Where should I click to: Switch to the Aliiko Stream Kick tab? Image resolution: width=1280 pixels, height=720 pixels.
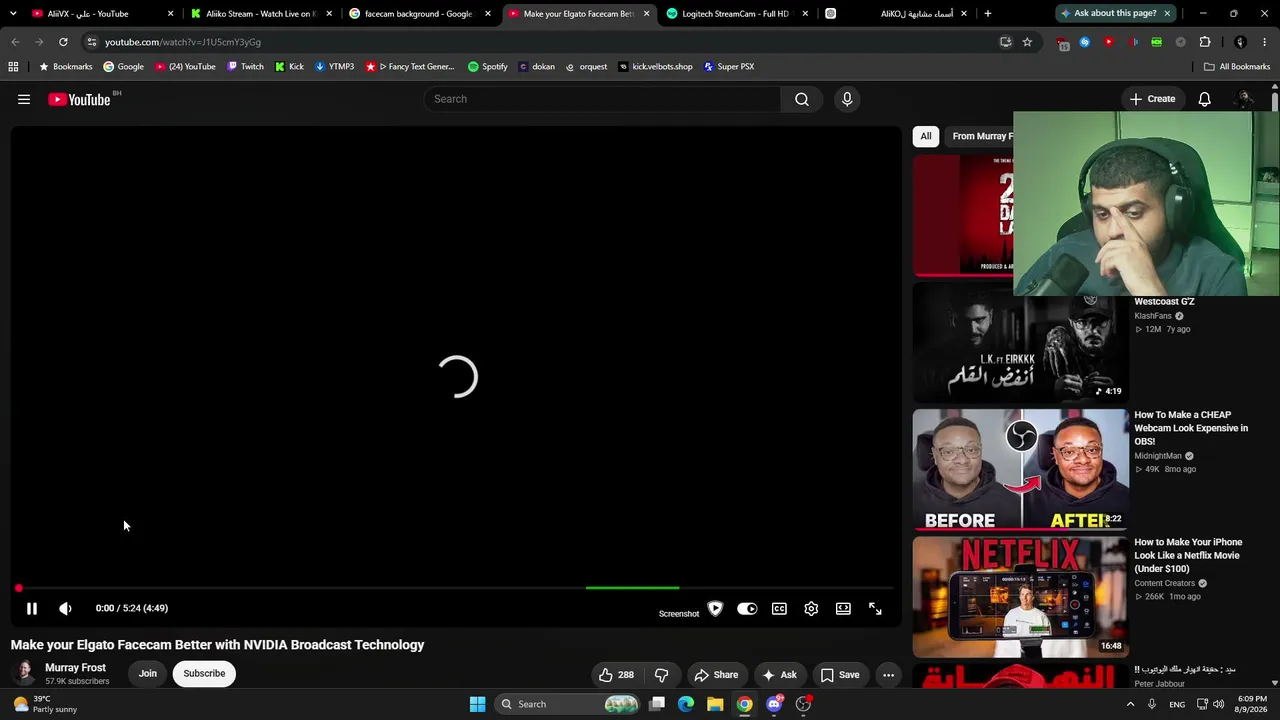coord(260,14)
